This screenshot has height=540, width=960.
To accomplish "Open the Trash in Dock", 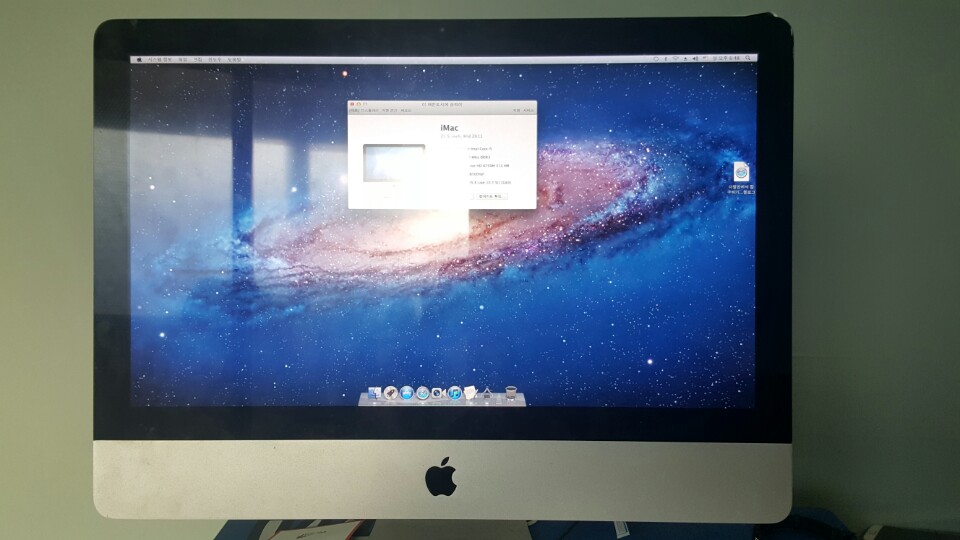I will [x=511, y=392].
